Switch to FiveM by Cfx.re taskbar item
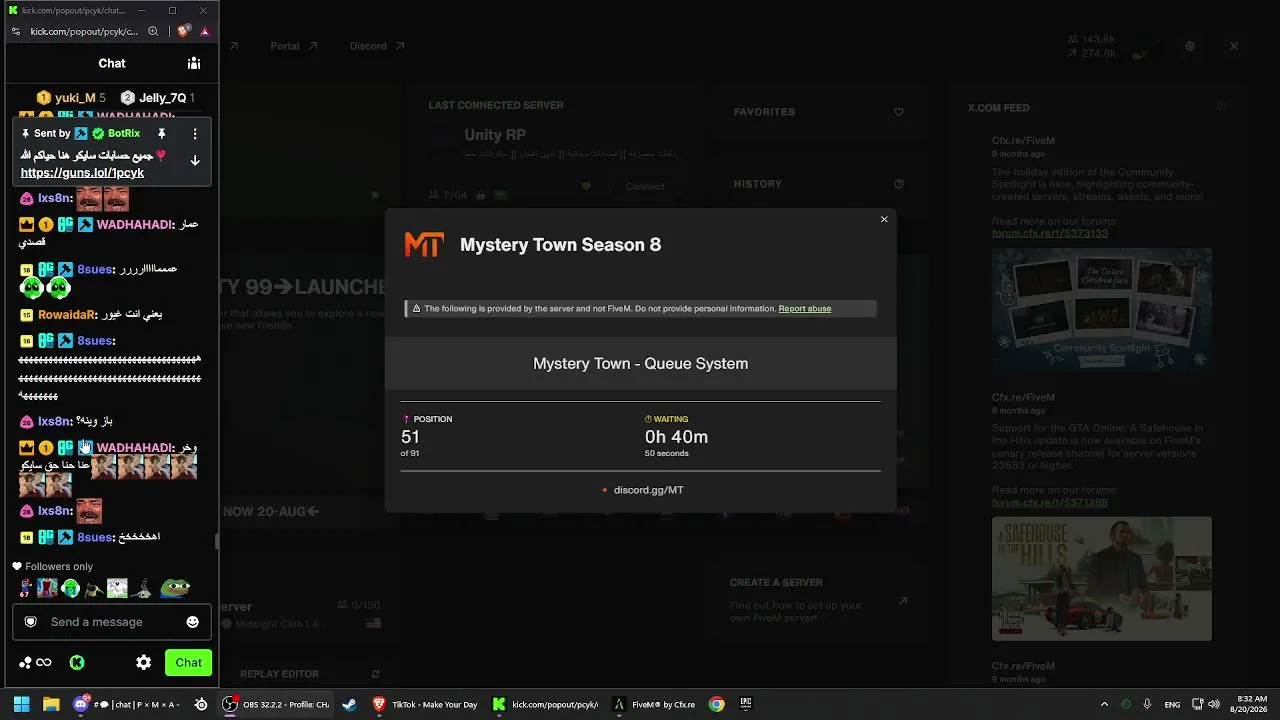Screen dimensions: 1280x720 click(x=655, y=704)
